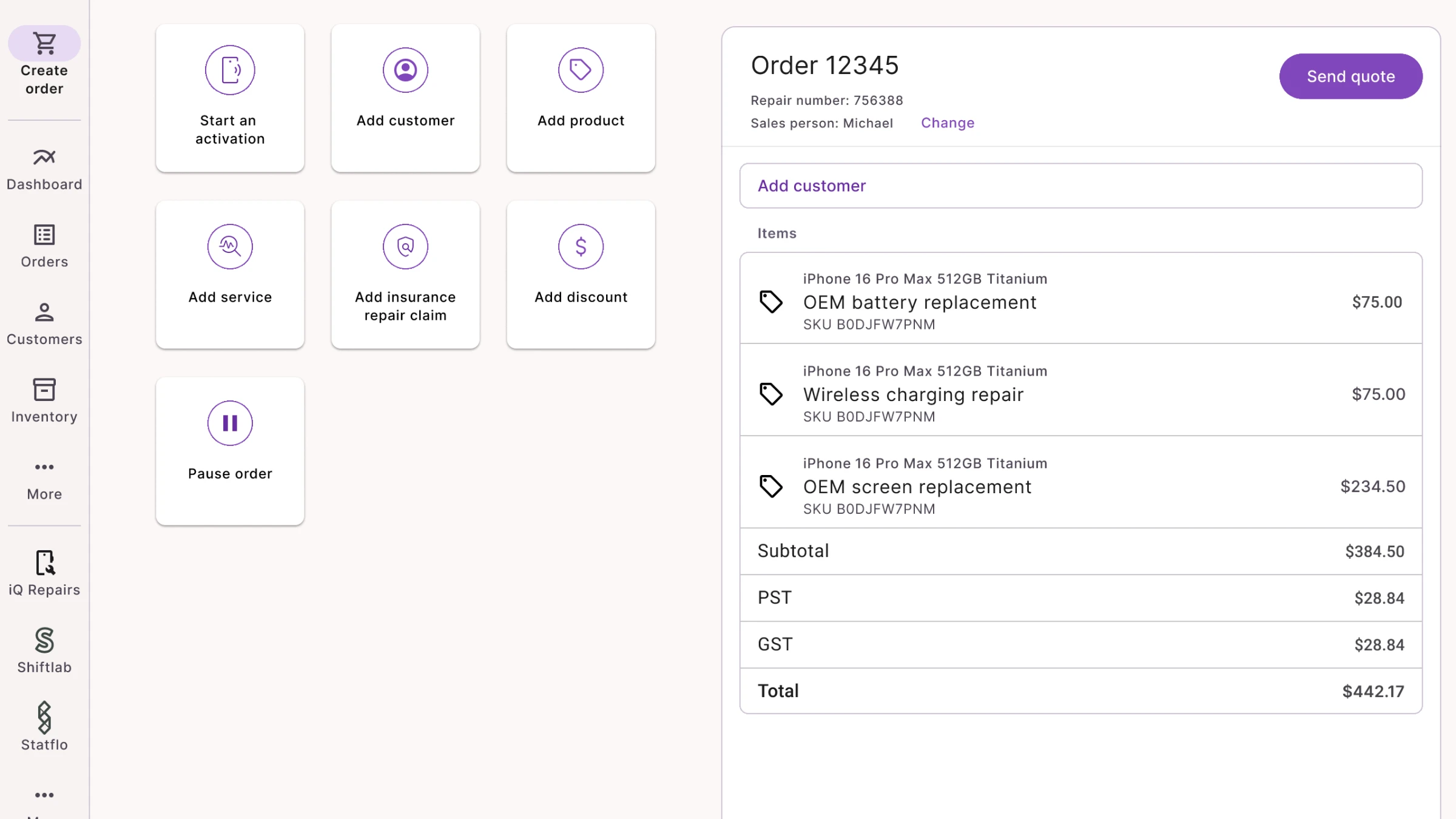The image size is (1456, 819).
Task: Pause order using the pause icon
Action: 230,423
